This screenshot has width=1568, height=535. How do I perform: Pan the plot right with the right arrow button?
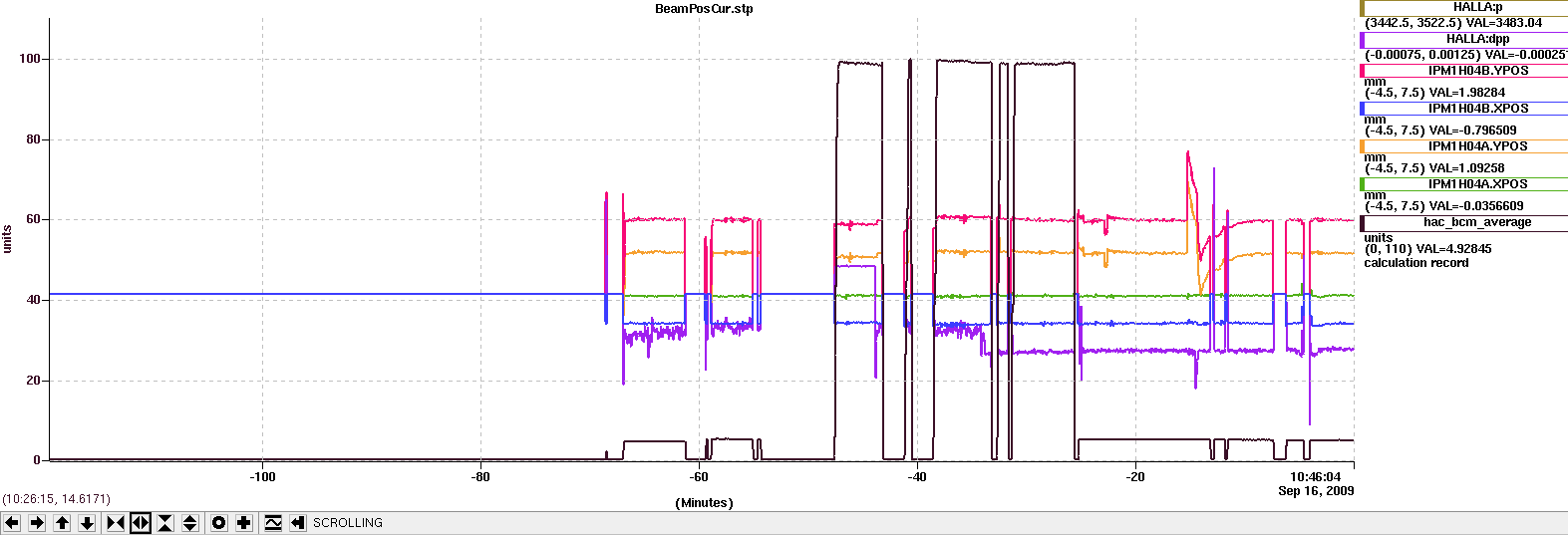click(37, 523)
